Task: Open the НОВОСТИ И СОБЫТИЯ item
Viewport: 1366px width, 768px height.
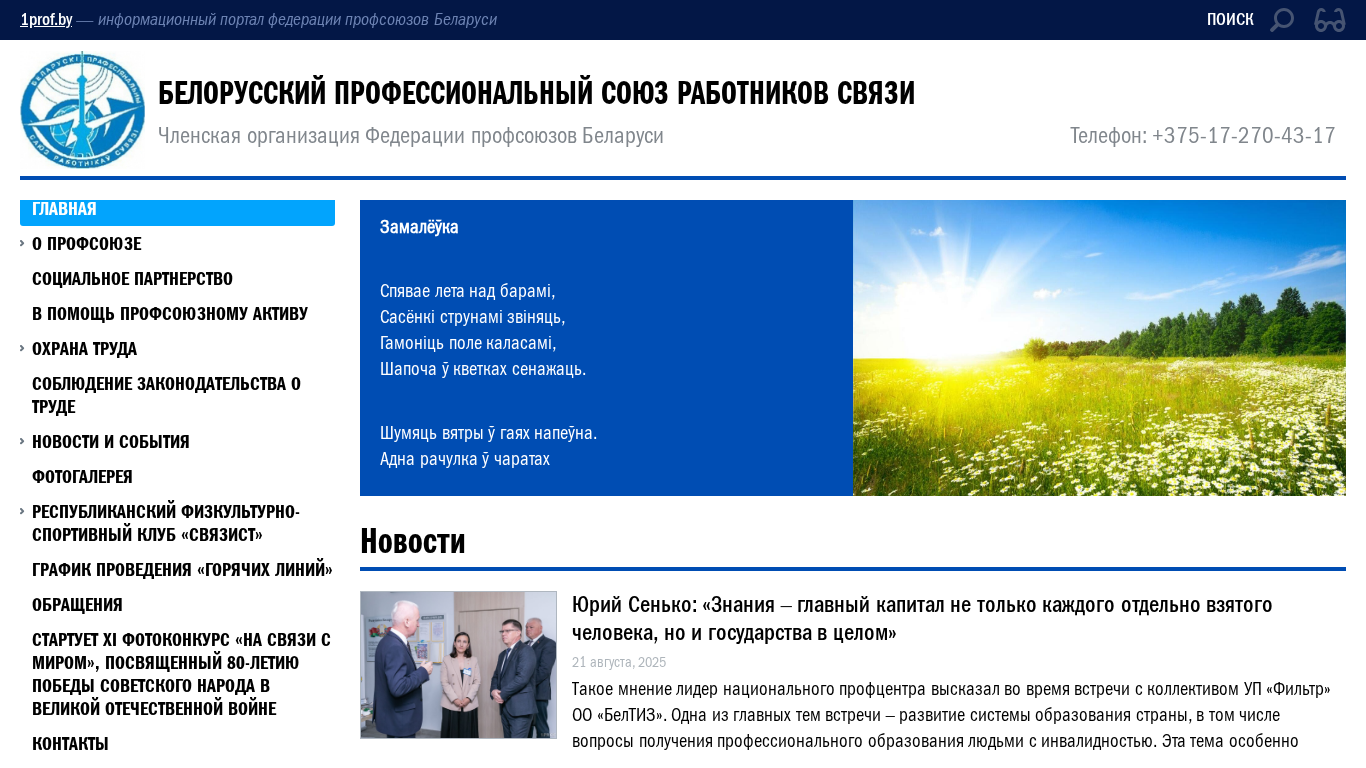Action: (111, 442)
